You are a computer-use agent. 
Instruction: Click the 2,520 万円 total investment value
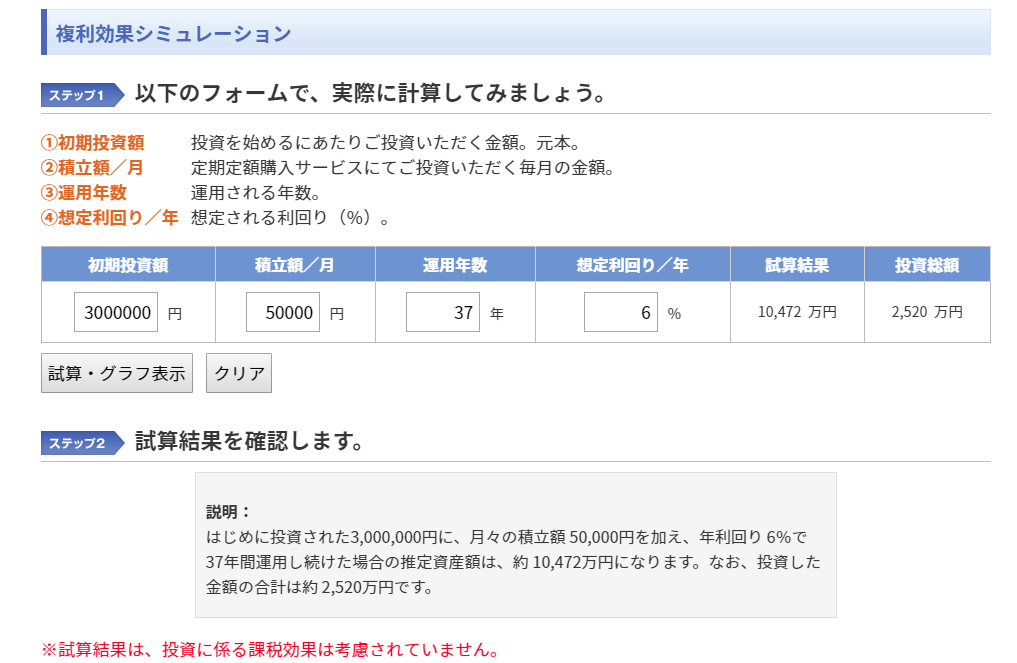[x=927, y=312]
